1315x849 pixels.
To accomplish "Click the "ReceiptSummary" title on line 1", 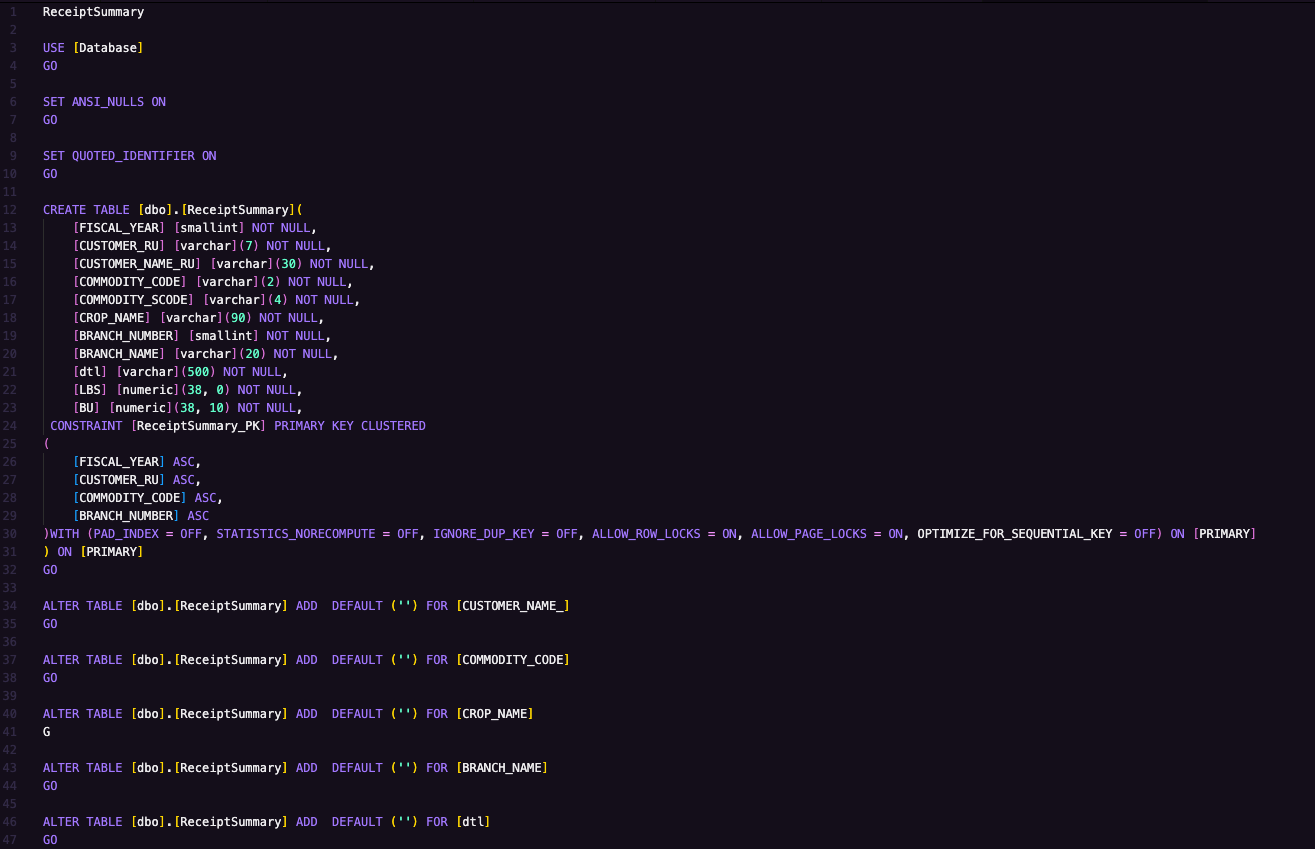I will pyautogui.click(x=93, y=12).
